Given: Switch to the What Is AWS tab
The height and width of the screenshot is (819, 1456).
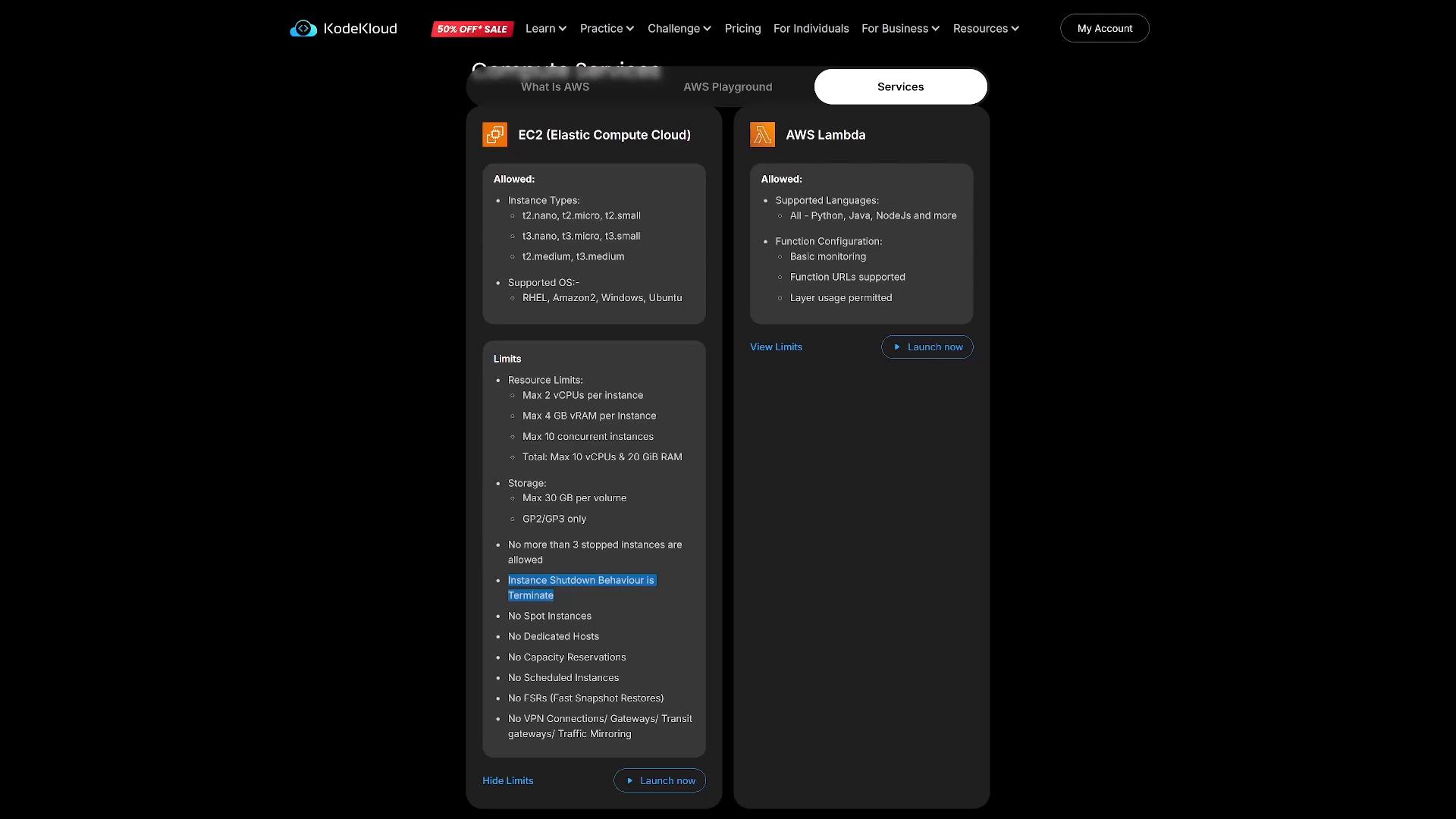Looking at the screenshot, I should (555, 87).
